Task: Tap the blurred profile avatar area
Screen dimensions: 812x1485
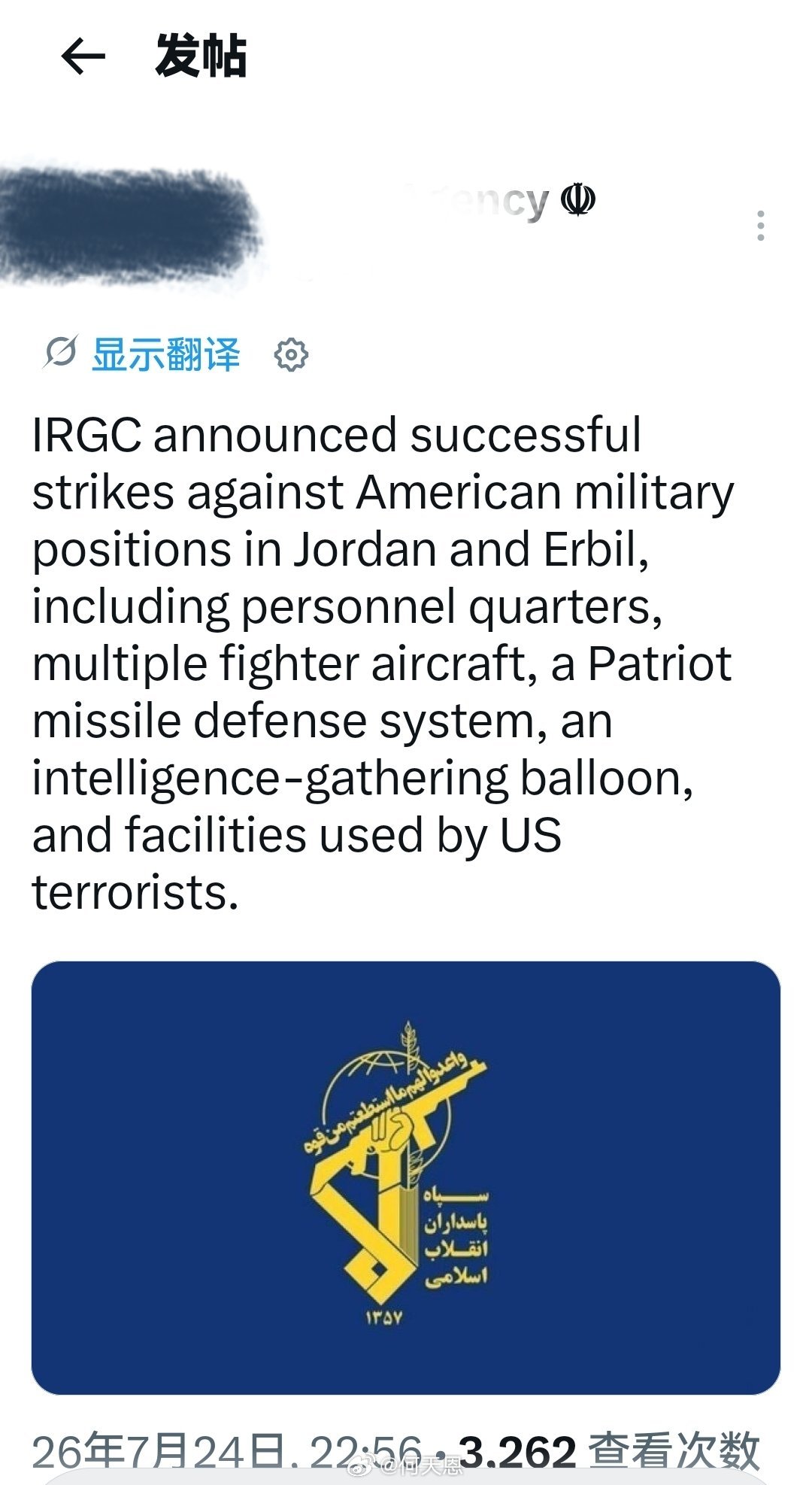Action: pos(128,226)
